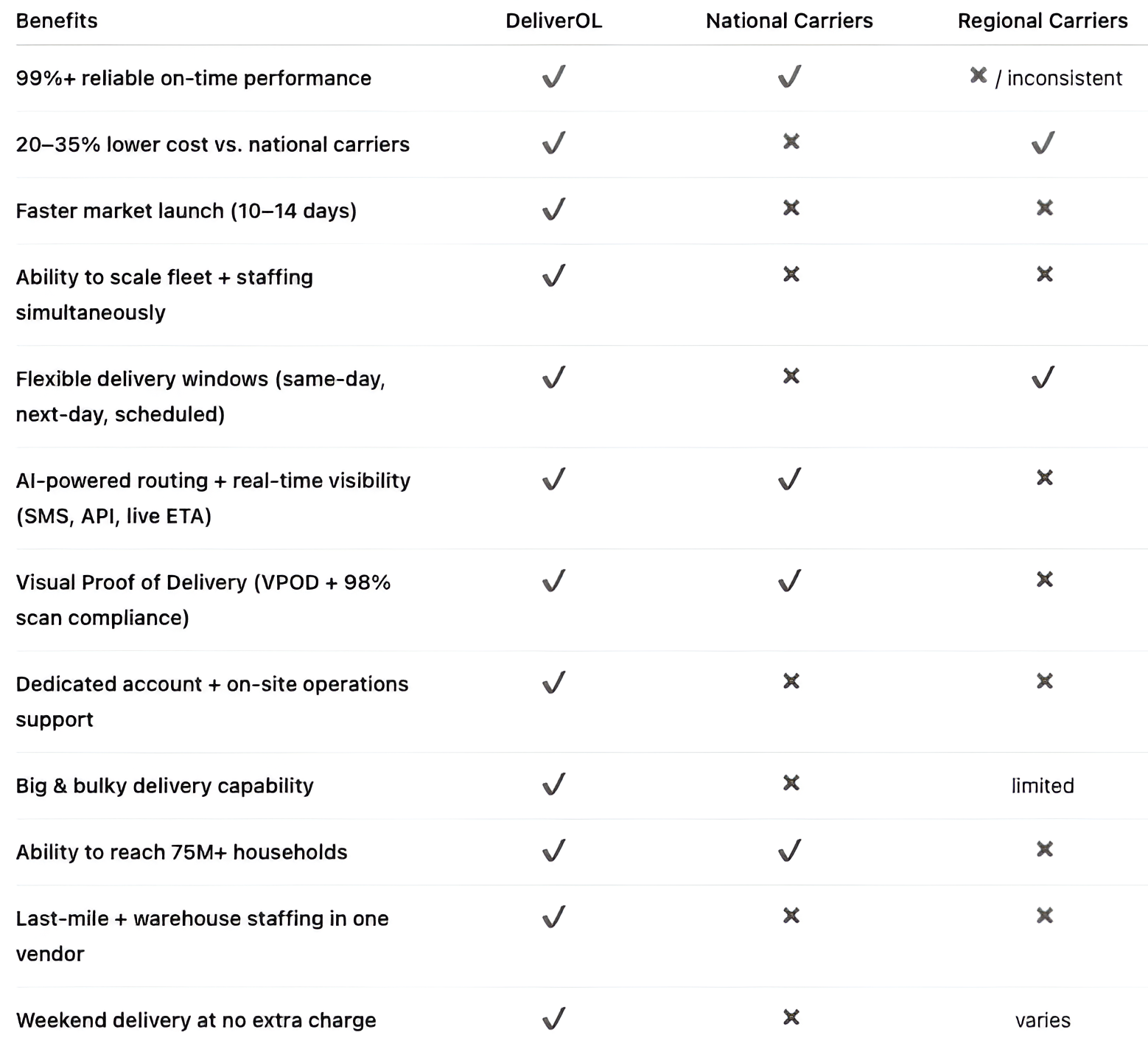This screenshot has height=1063, width=1148.
Task: Click the Benefits column header
Action: click(57, 21)
